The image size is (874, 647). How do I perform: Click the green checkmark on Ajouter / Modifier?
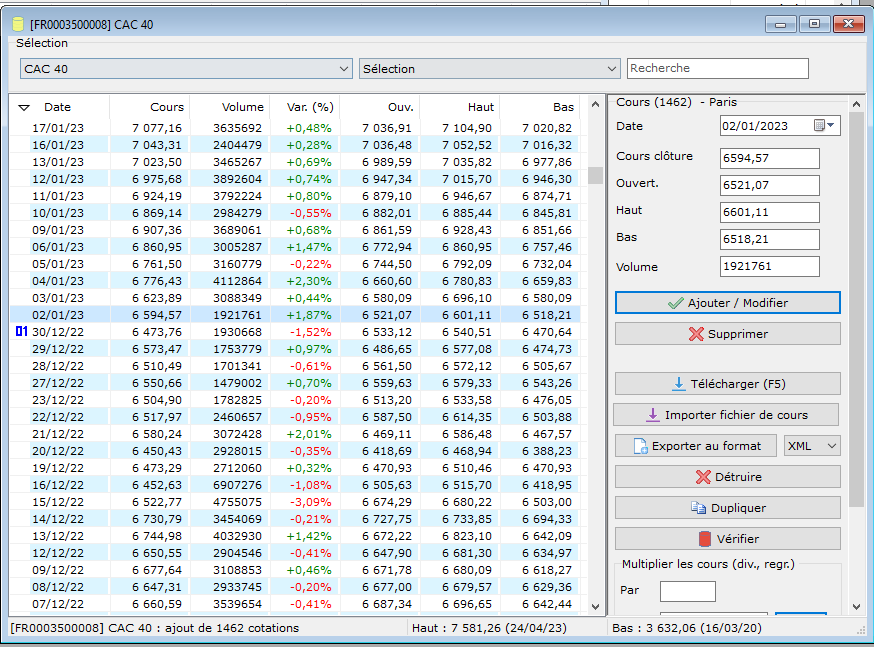(676, 303)
